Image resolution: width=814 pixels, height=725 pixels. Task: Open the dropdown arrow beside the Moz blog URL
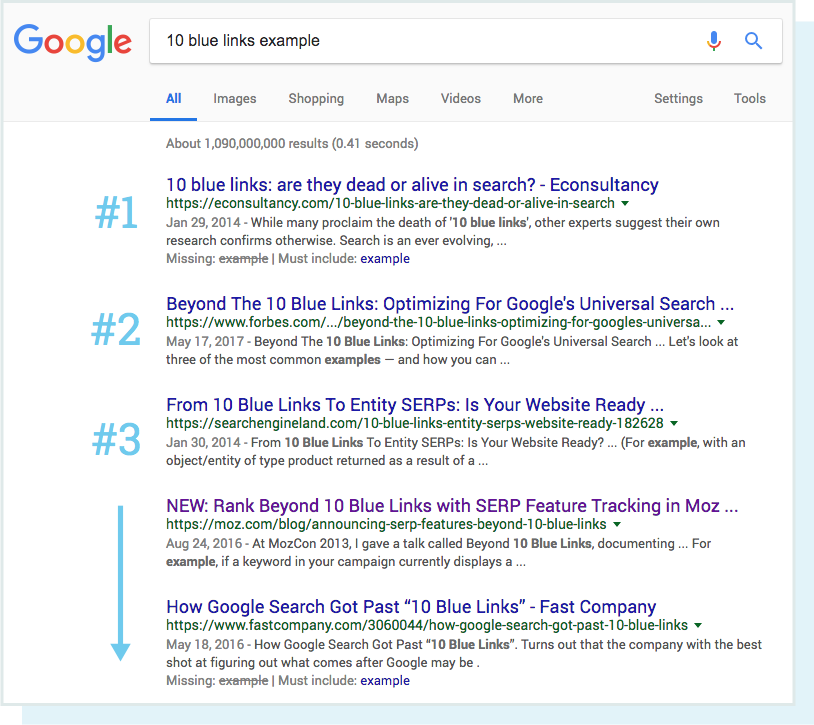click(618, 524)
